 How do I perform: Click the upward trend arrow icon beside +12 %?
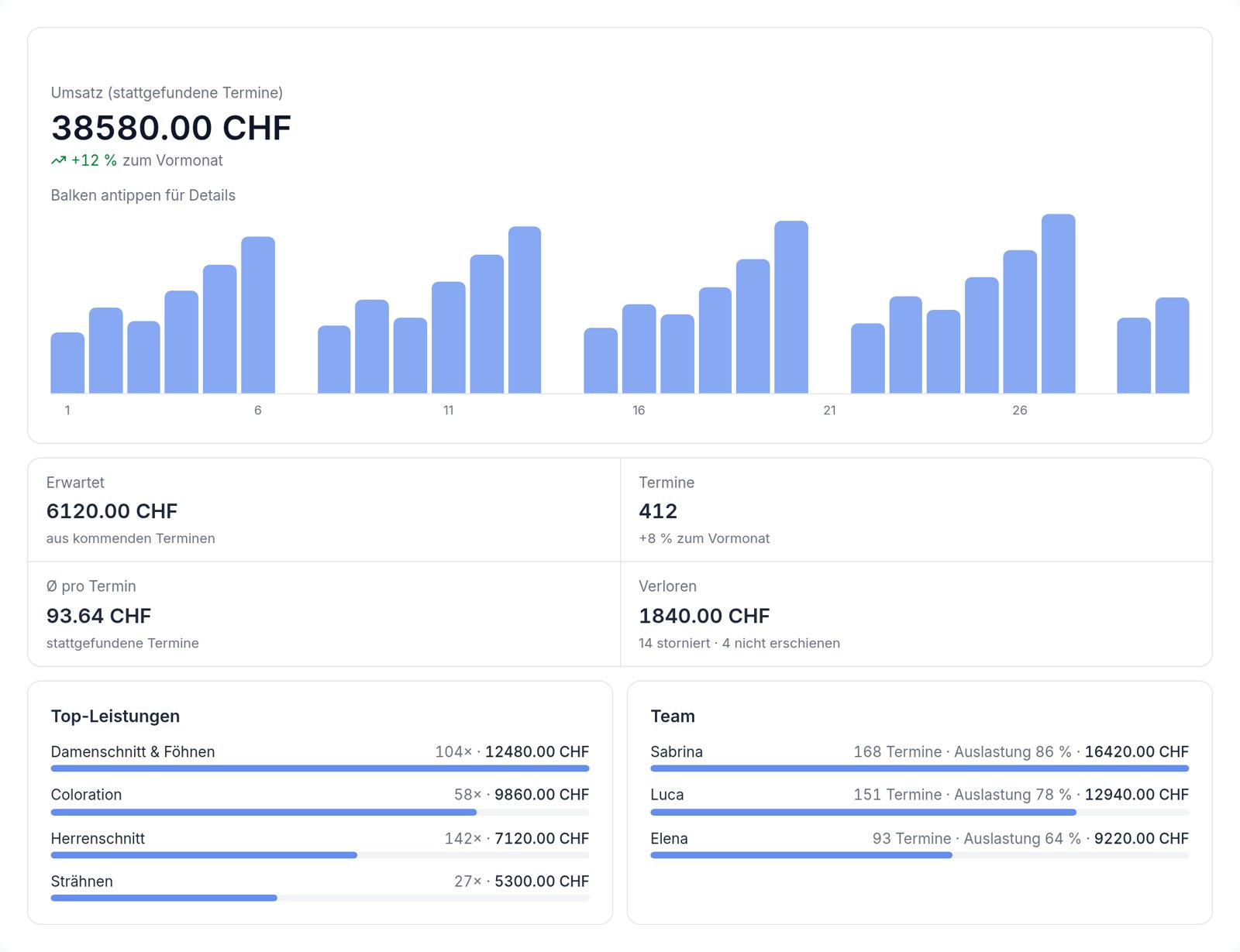tap(59, 160)
